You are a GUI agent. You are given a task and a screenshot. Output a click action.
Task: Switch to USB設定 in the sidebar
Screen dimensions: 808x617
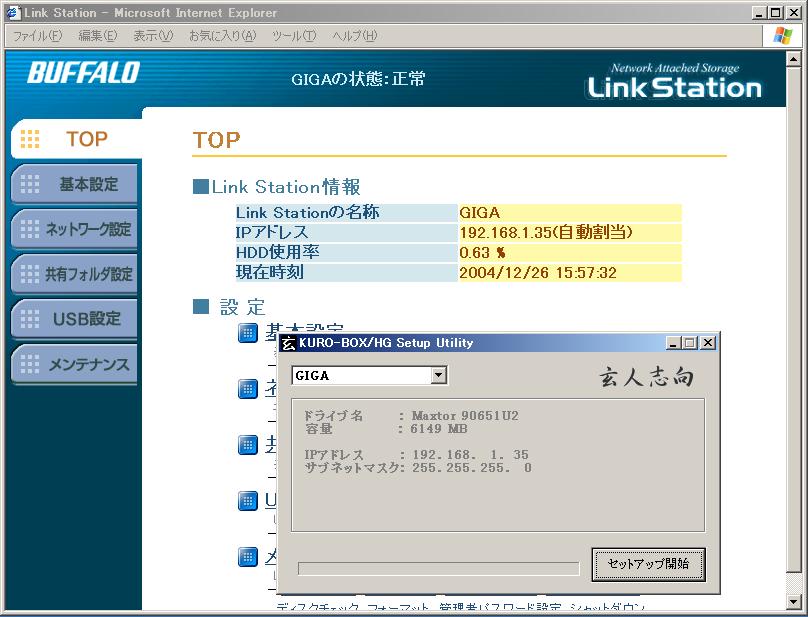(74, 319)
